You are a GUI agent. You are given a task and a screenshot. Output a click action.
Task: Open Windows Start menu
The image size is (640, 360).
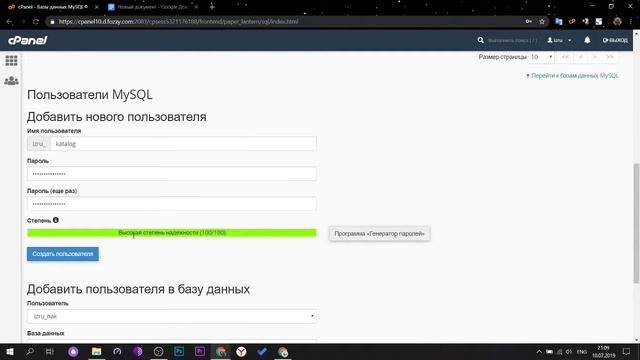pyautogui.click(x=10, y=351)
